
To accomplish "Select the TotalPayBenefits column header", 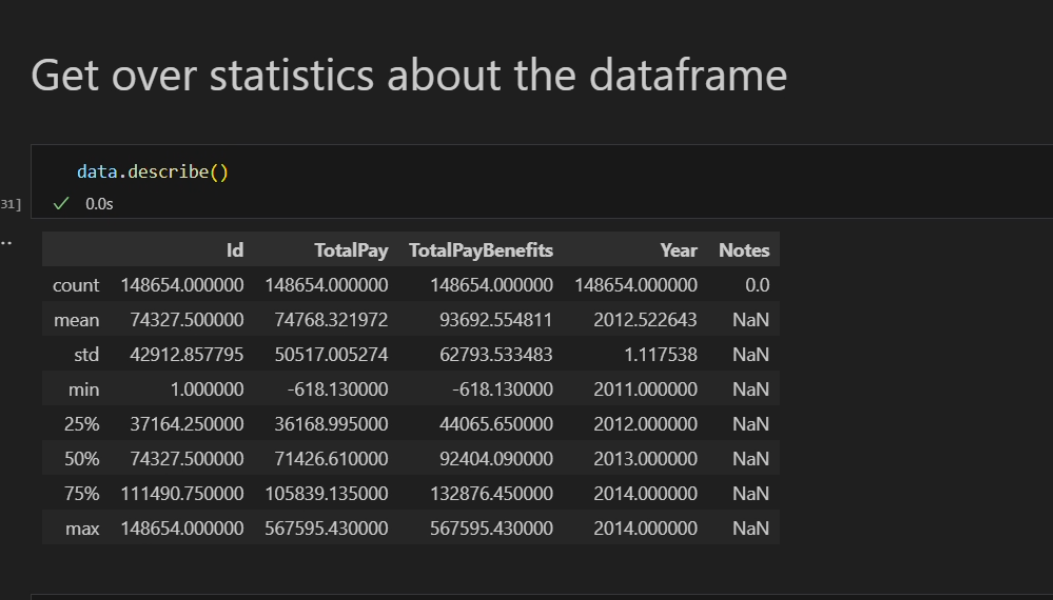I will pyautogui.click(x=480, y=250).
